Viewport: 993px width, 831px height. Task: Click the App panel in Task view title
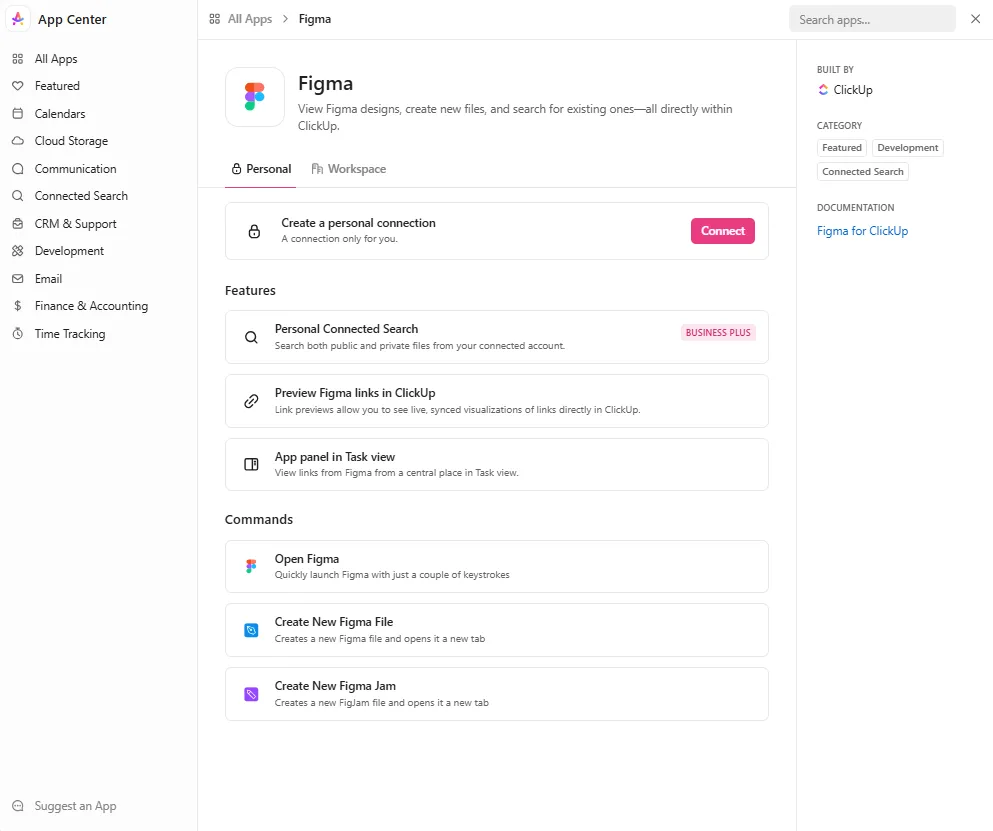[x=334, y=457]
